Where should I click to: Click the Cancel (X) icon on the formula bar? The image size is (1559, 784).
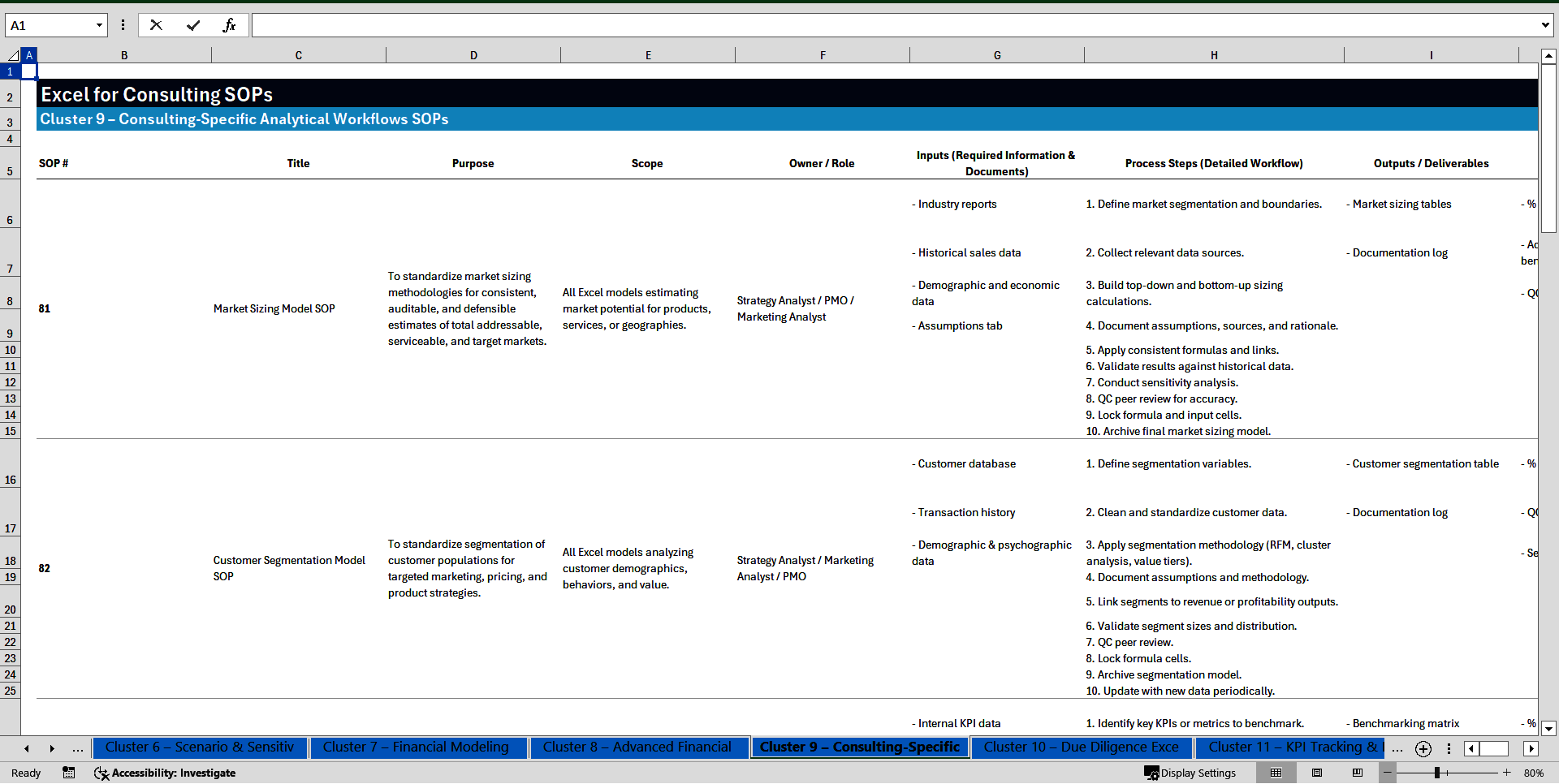click(156, 25)
